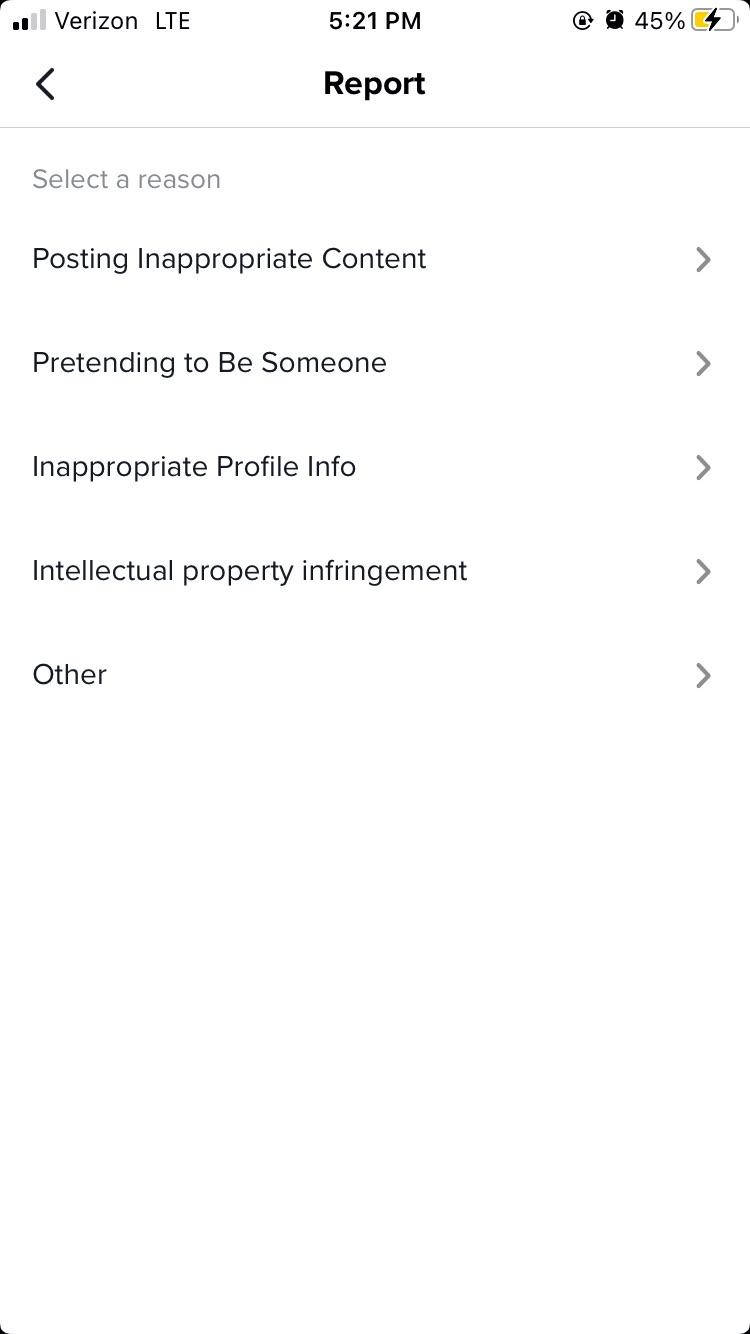The height and width of the screenshot is (1334, 750).
Task: Tap the alarm clock status icon
Action: (x=615, y=21)
